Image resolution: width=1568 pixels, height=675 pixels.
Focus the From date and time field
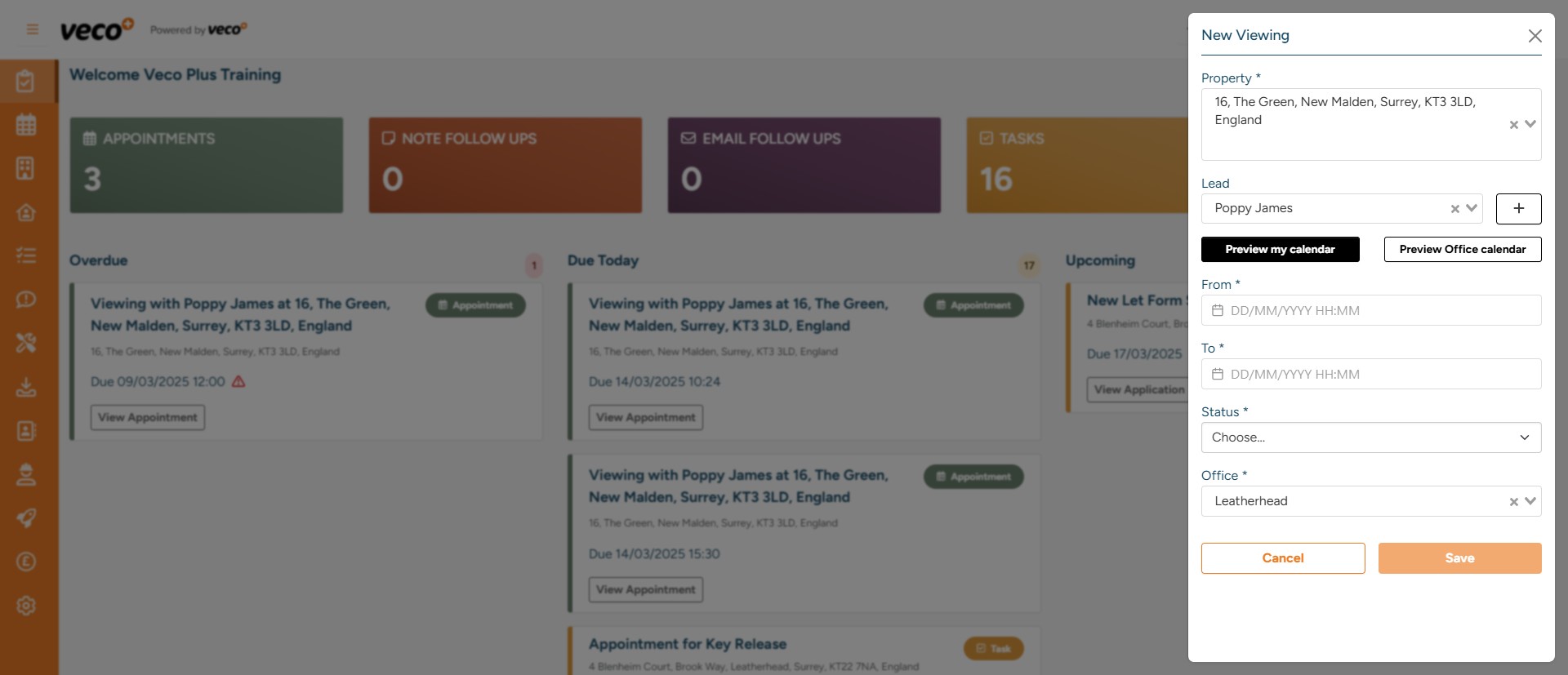[1371, 310]
